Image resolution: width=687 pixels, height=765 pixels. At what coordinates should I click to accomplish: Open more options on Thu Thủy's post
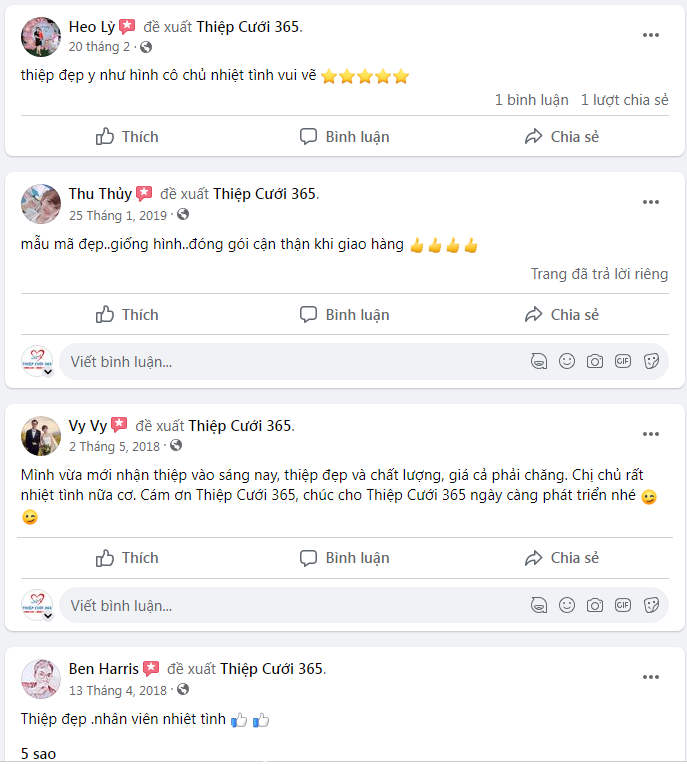651,202
